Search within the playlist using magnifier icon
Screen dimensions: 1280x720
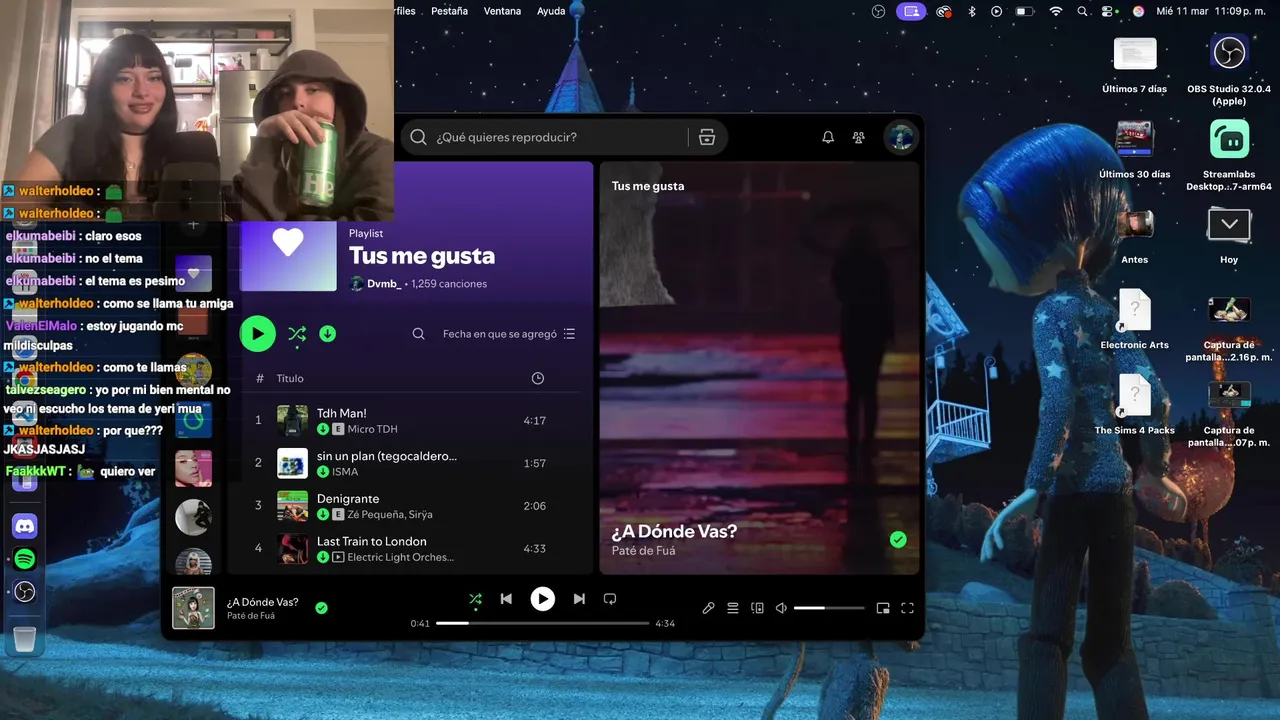tap(419, 334)
